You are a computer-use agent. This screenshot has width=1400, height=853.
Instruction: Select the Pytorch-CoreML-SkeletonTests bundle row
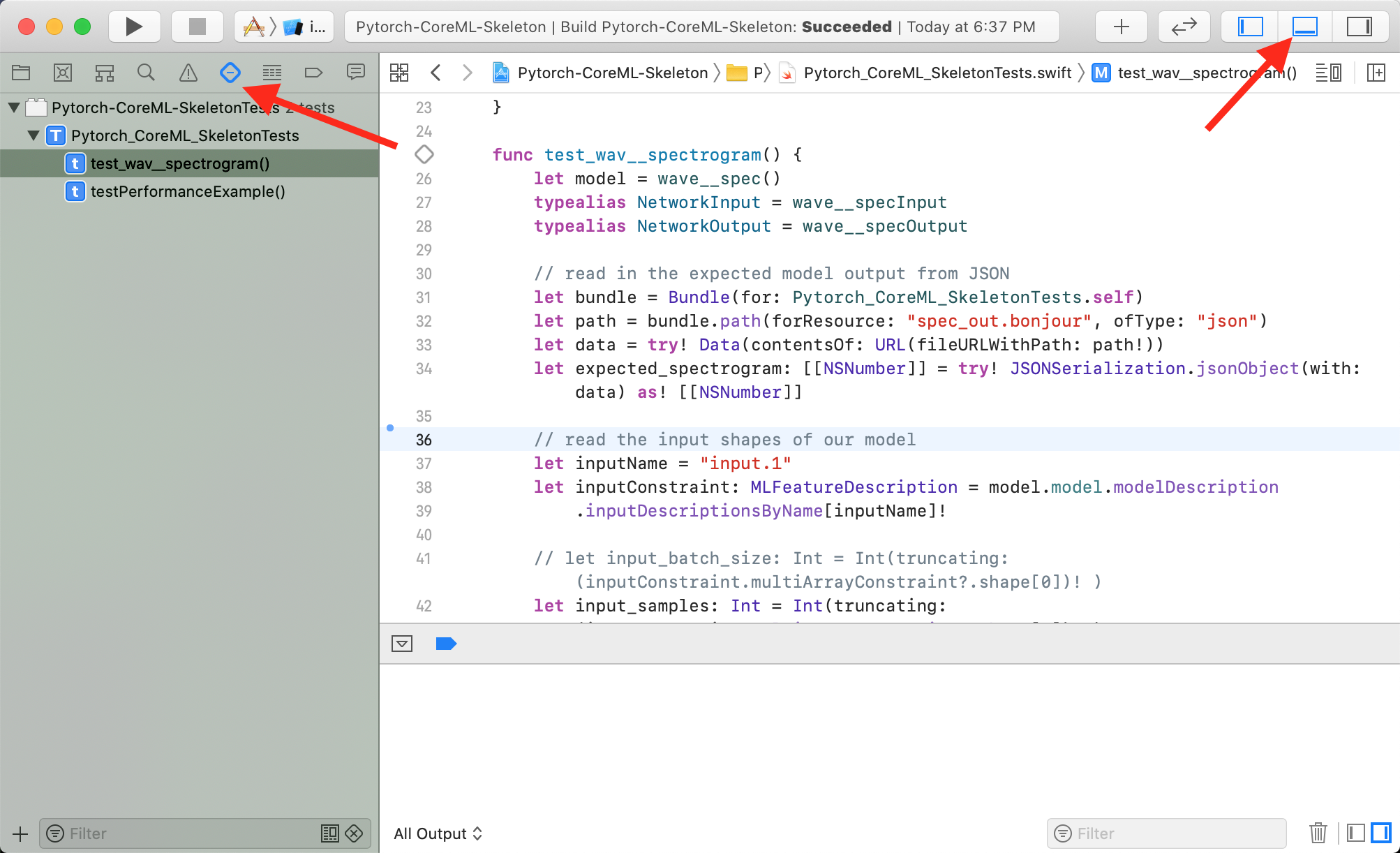click(189, 107)
